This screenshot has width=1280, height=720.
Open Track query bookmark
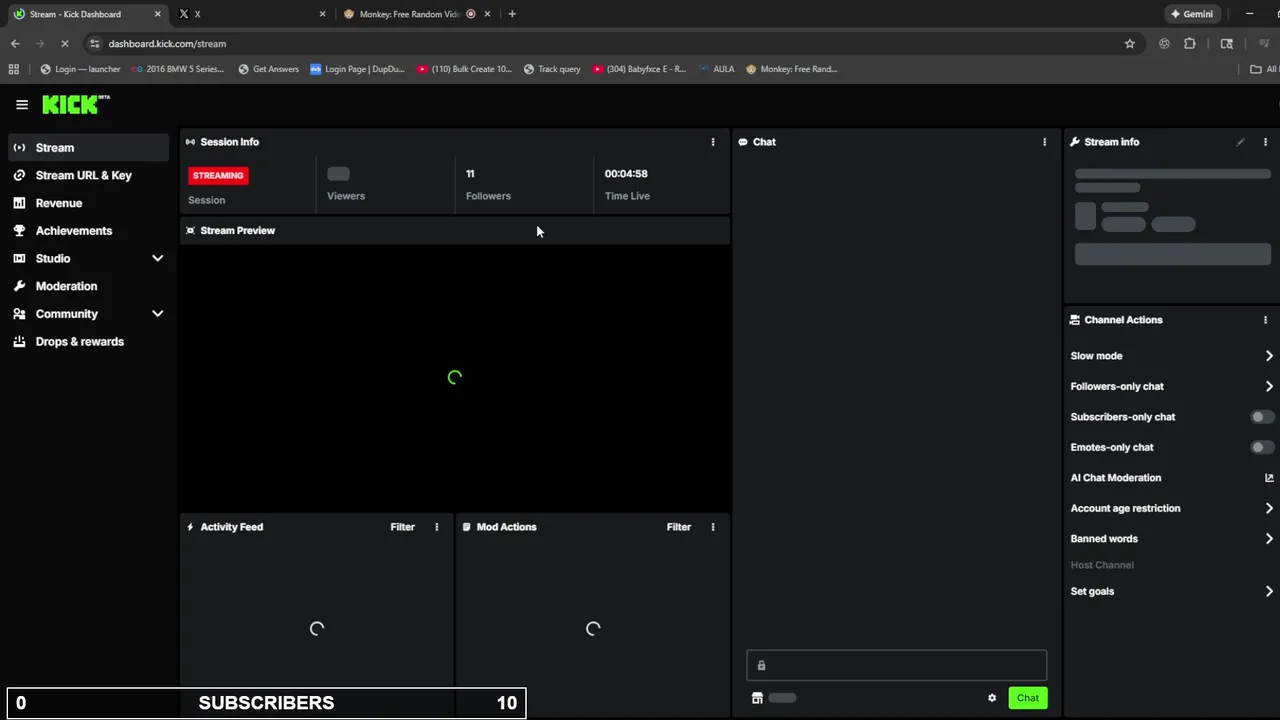coord(552,69)
